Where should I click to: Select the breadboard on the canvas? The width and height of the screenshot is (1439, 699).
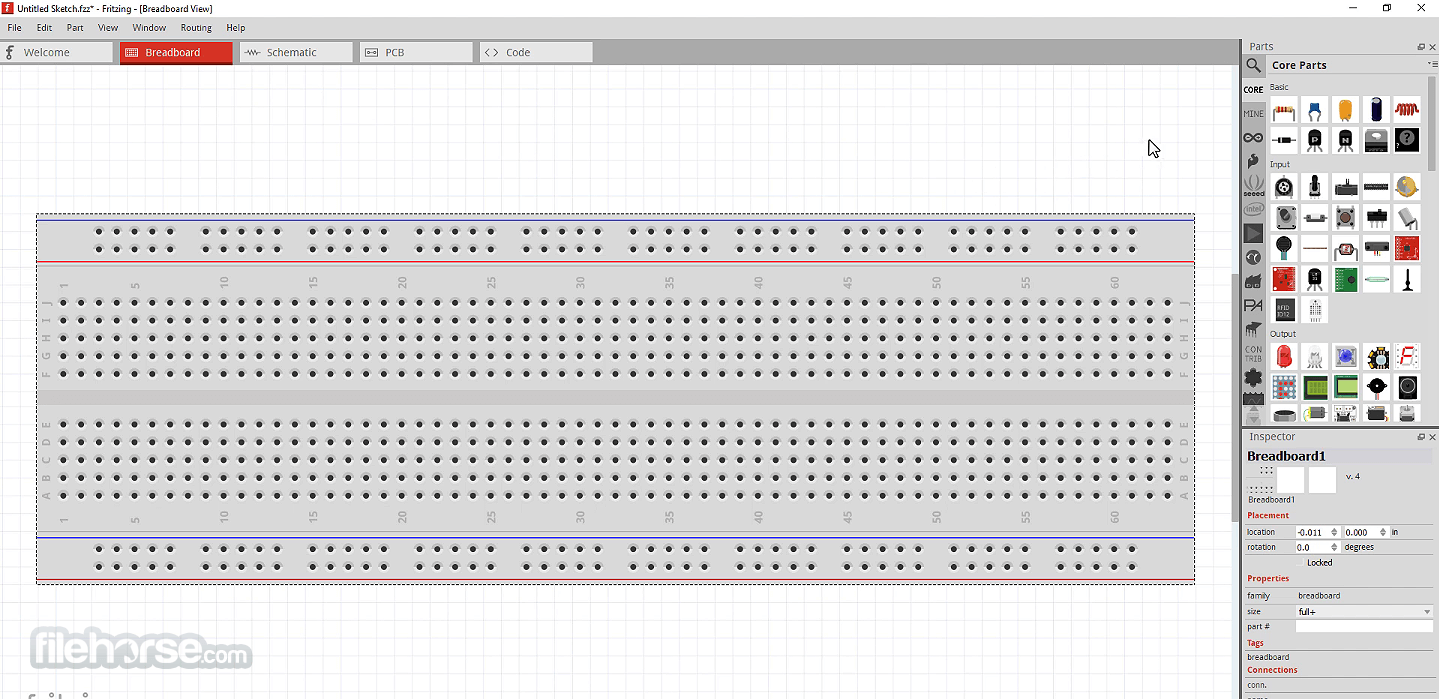point(615,398)
